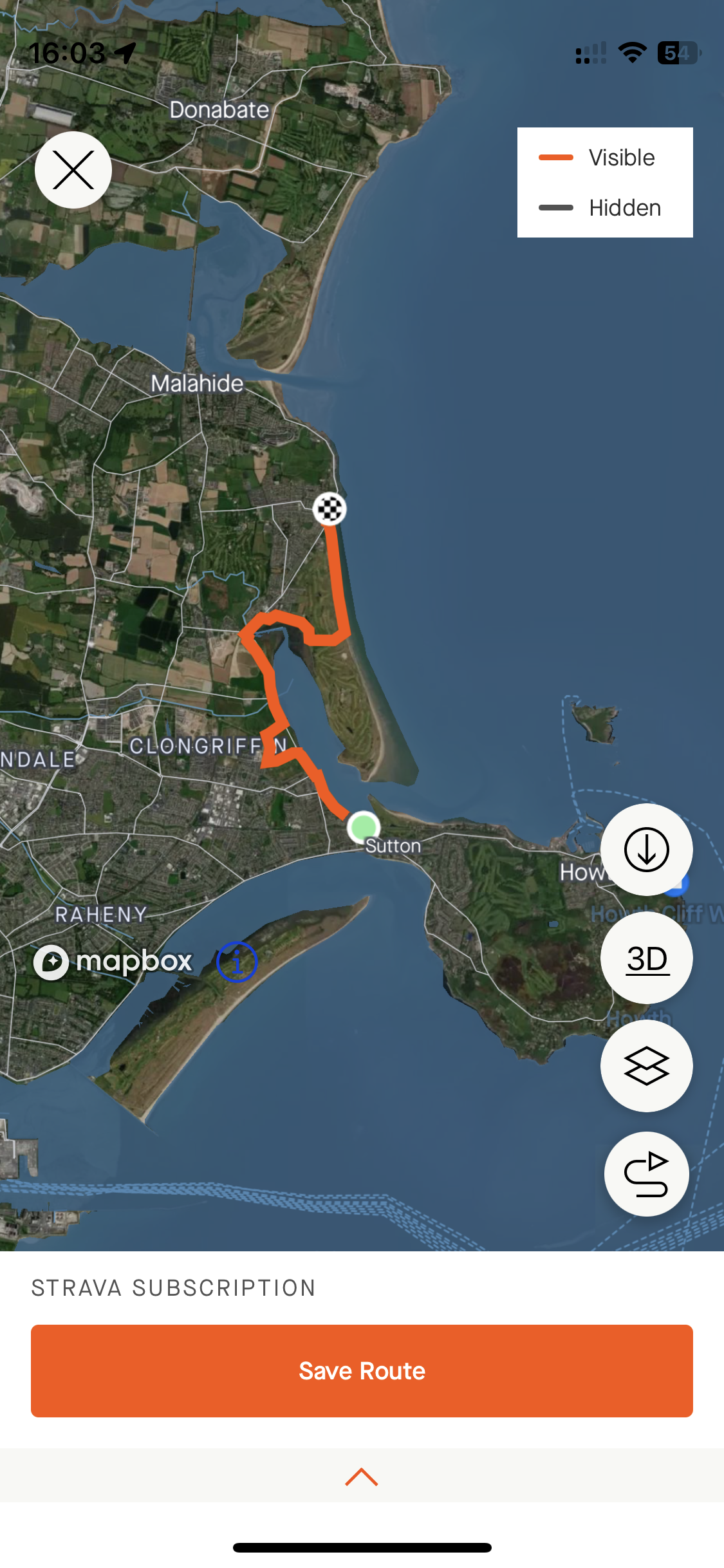
Task: Tap the orange Visible line swatch
Action: 556,158
